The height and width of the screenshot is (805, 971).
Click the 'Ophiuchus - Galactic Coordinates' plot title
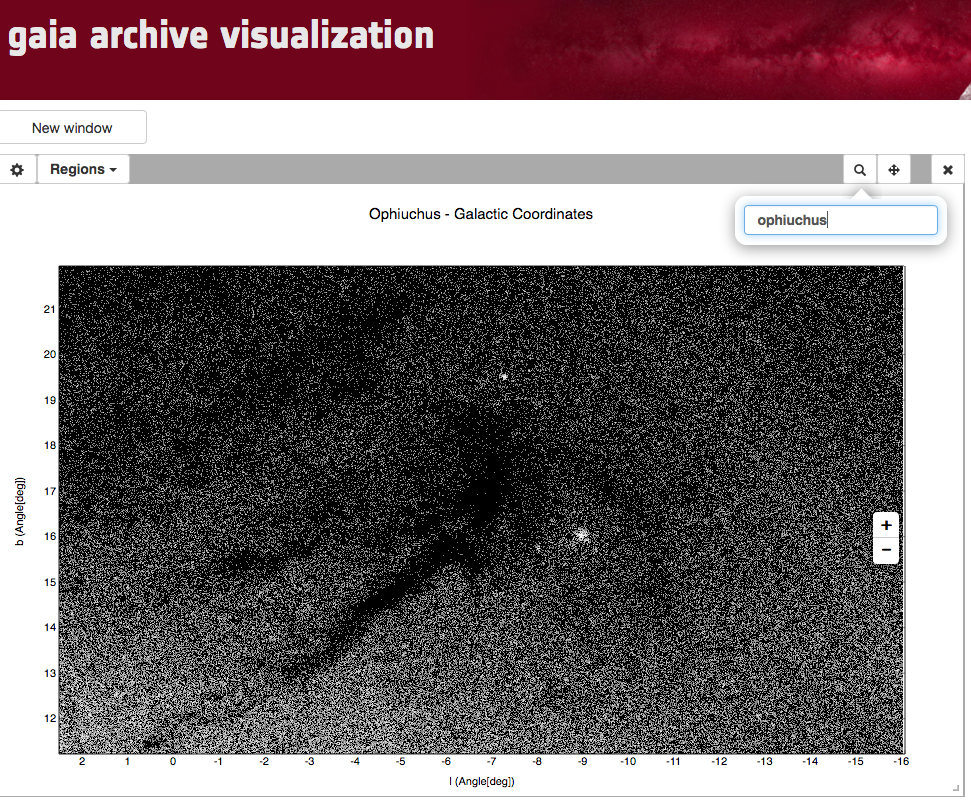coord(480,214)
